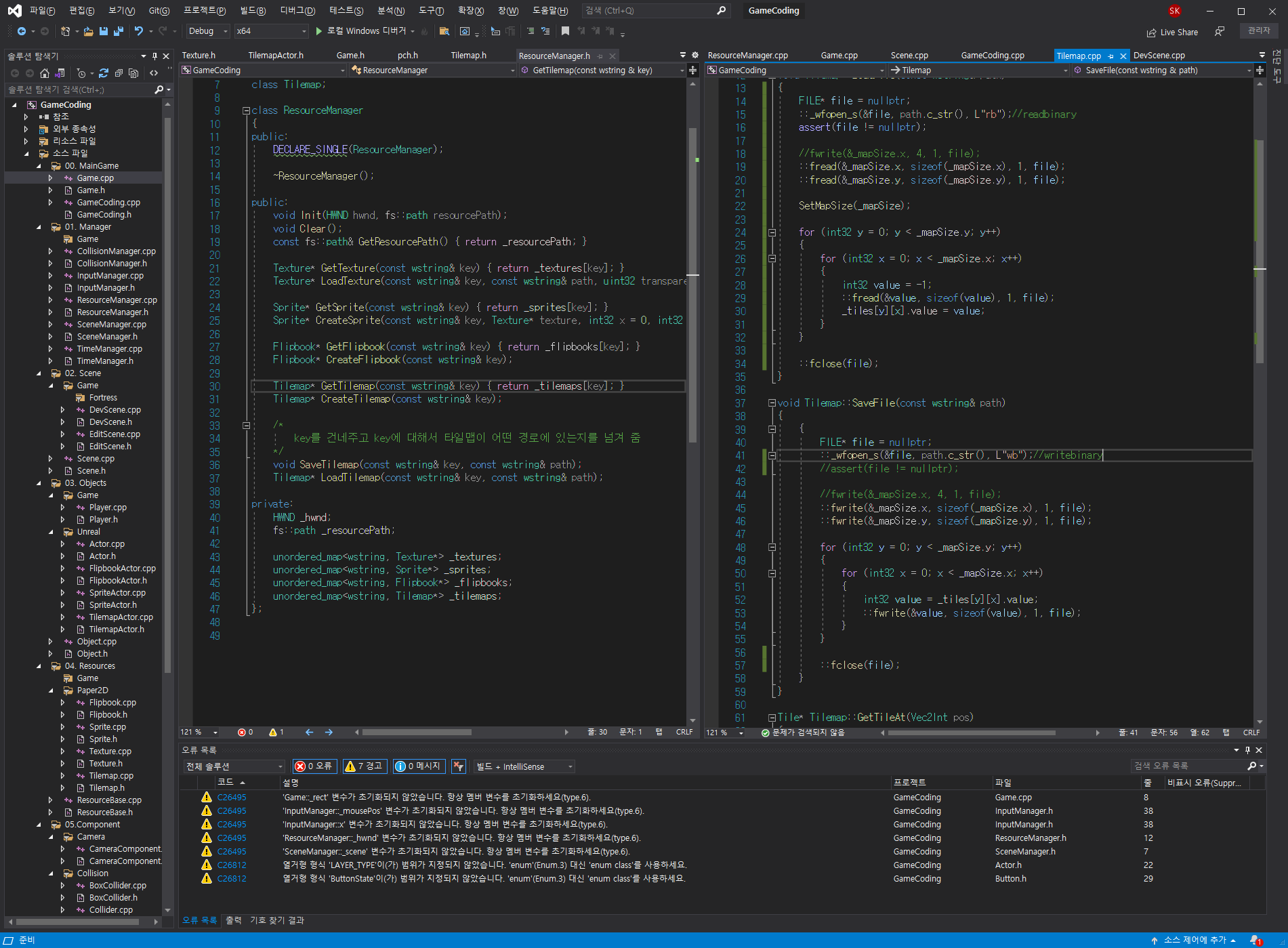Open the Debug configuration dropdown
This screenshot has height=948, width=1288.
[x=208, y=31]
